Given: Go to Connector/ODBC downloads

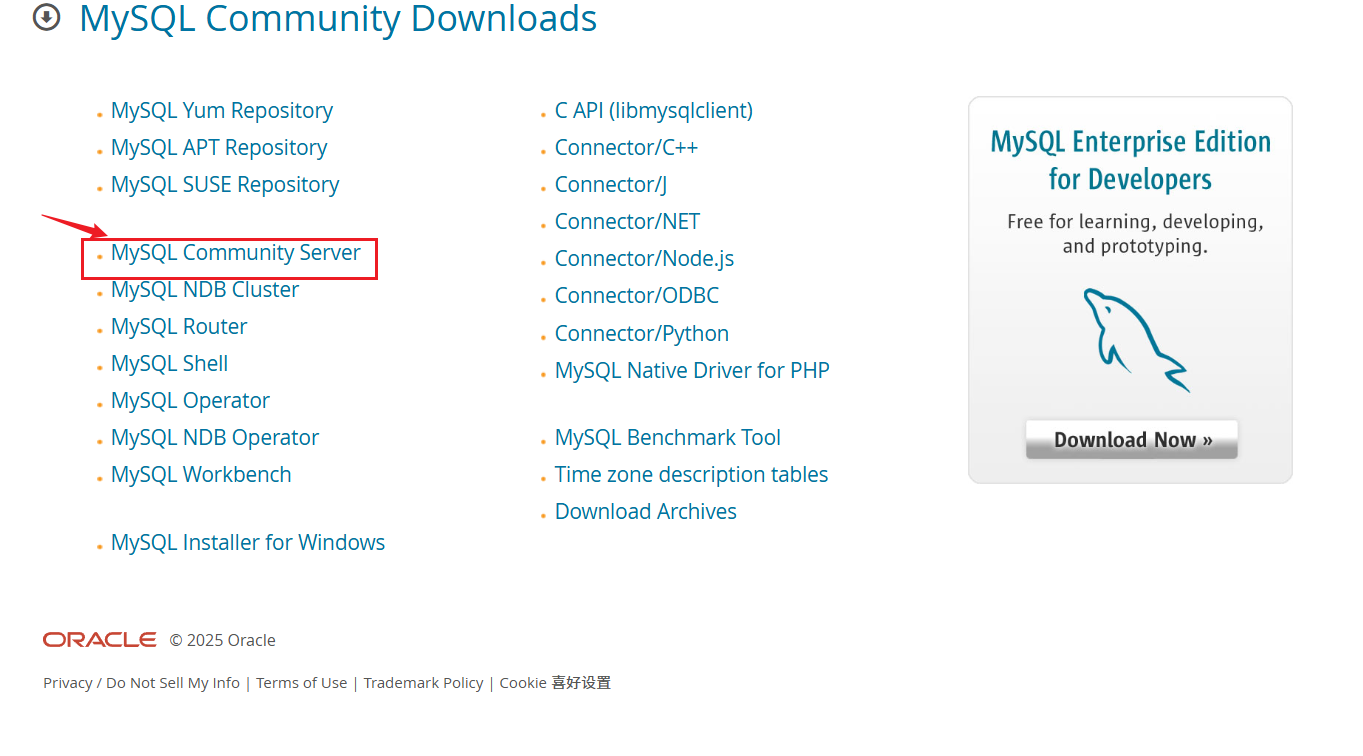Looking at the screenshot, I should click(x=637, y=296).
